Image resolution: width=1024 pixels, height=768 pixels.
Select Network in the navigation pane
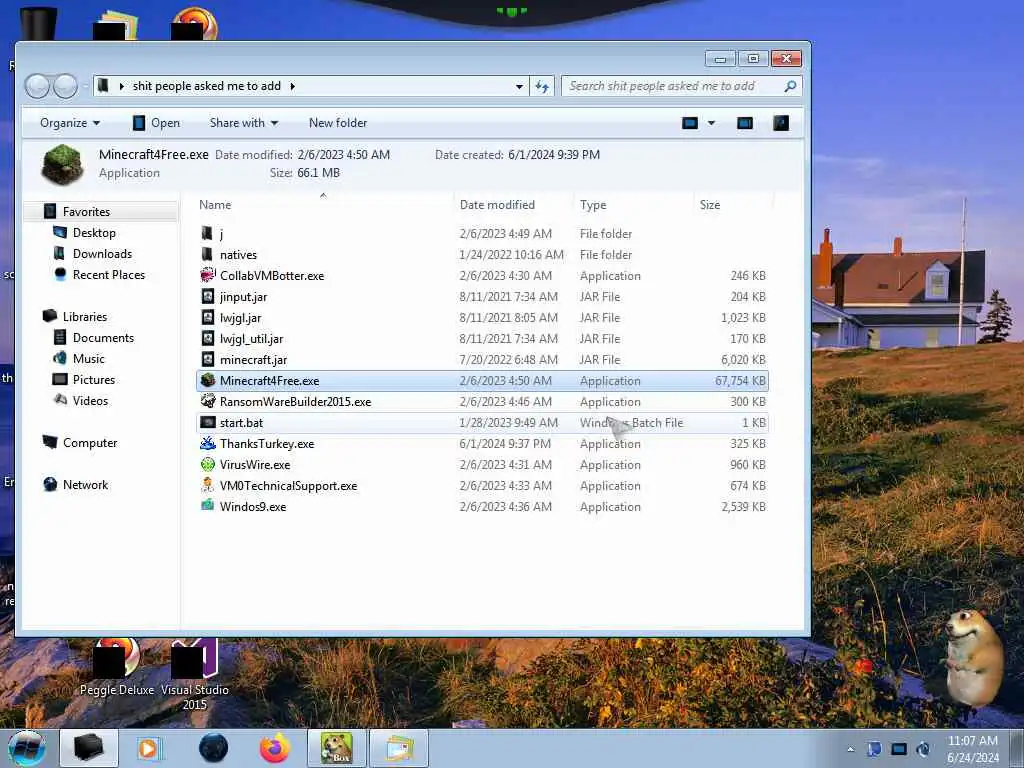click(86, 485)
